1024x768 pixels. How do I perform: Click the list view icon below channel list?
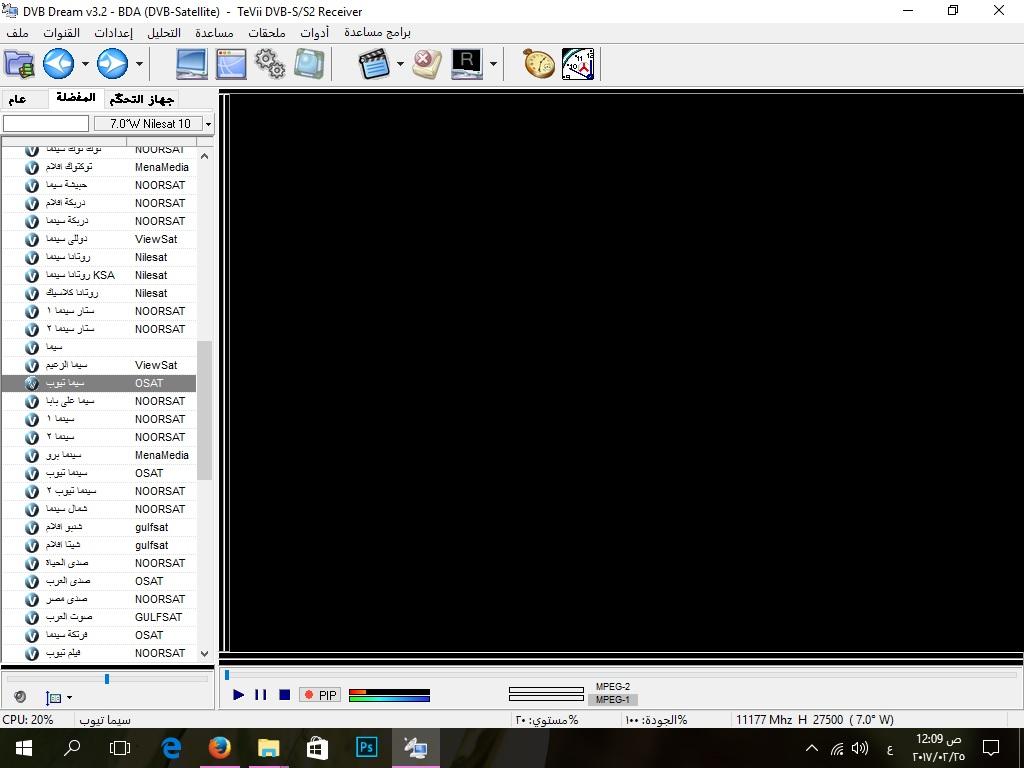point(54,697)
